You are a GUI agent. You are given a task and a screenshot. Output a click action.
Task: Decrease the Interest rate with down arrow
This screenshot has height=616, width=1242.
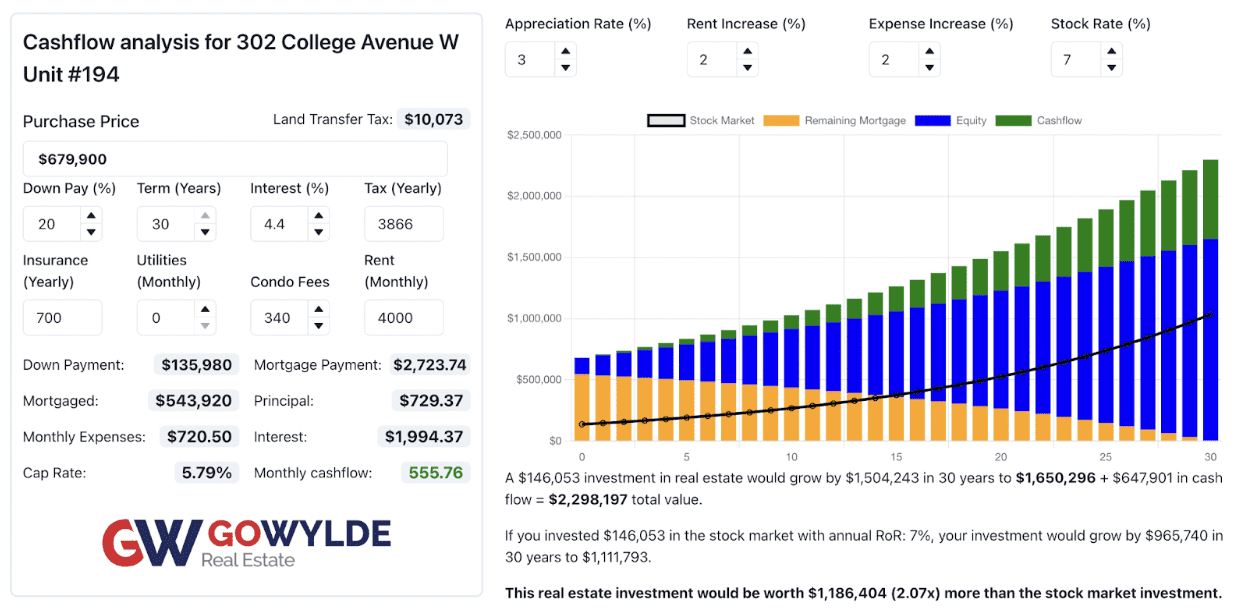(x=318, y=232)
